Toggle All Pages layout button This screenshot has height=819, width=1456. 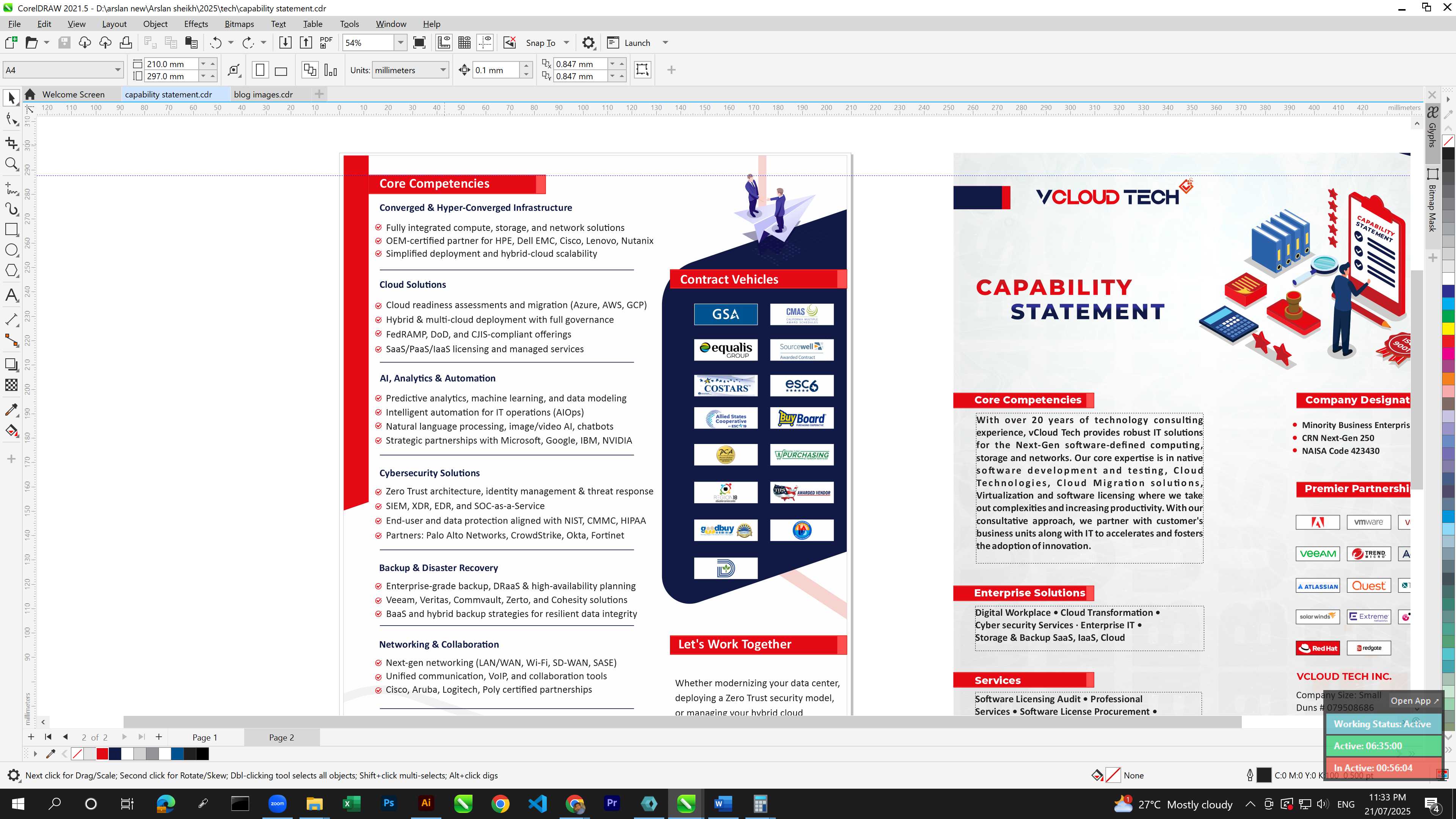310,70
